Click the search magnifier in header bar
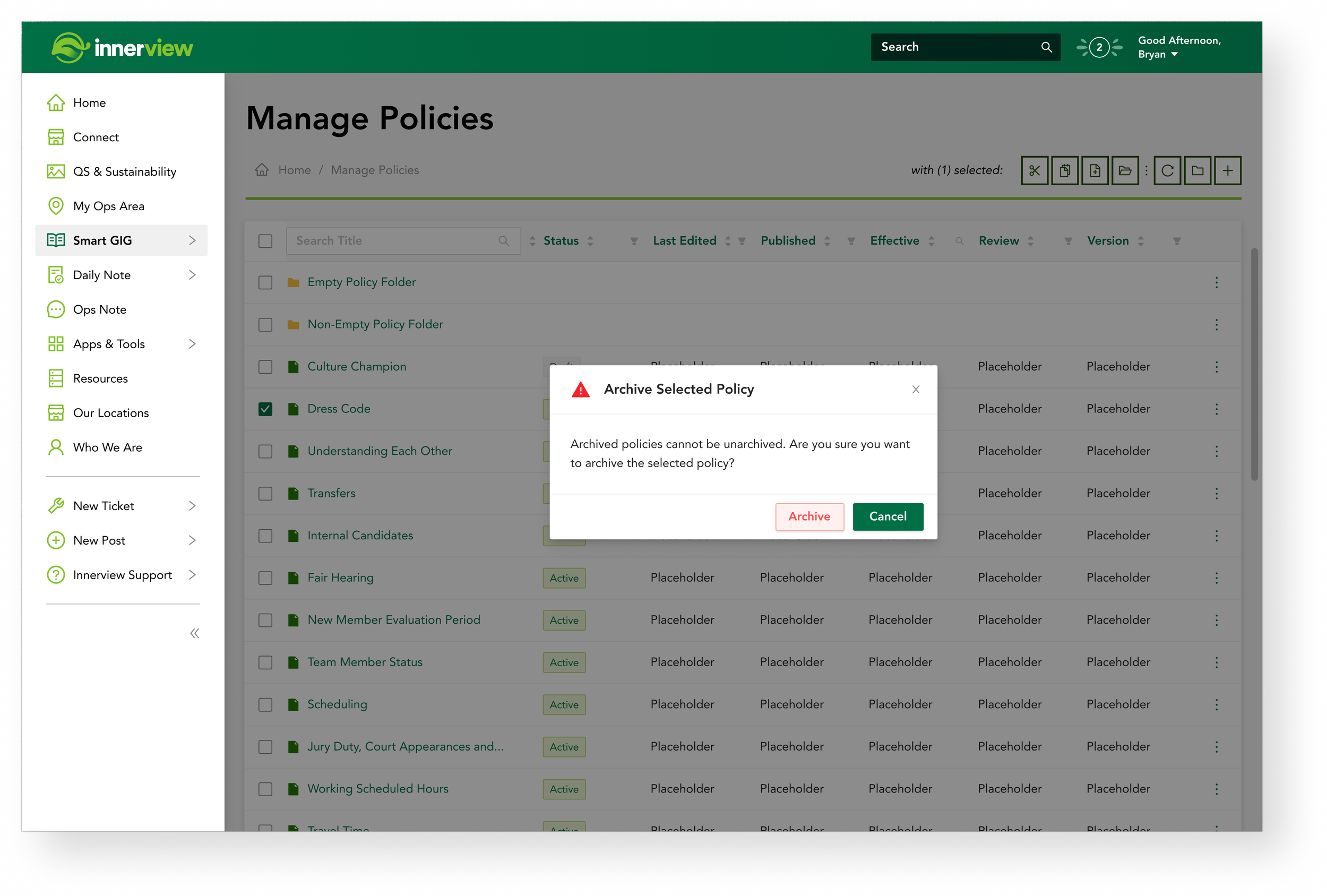Image resolution: width=1327 pixels, height=896 pixels. (1046, 47)
